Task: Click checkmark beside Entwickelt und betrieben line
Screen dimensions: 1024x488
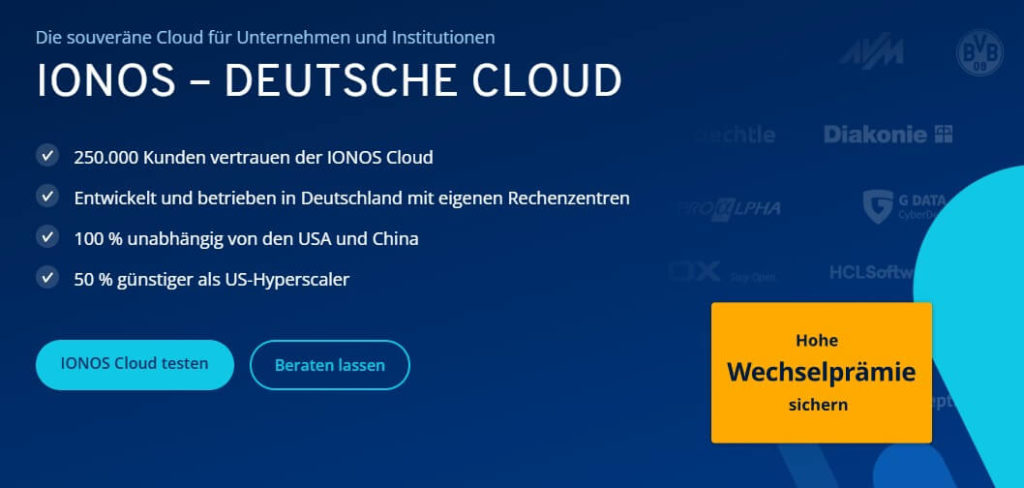Action: tap(47, 196)
